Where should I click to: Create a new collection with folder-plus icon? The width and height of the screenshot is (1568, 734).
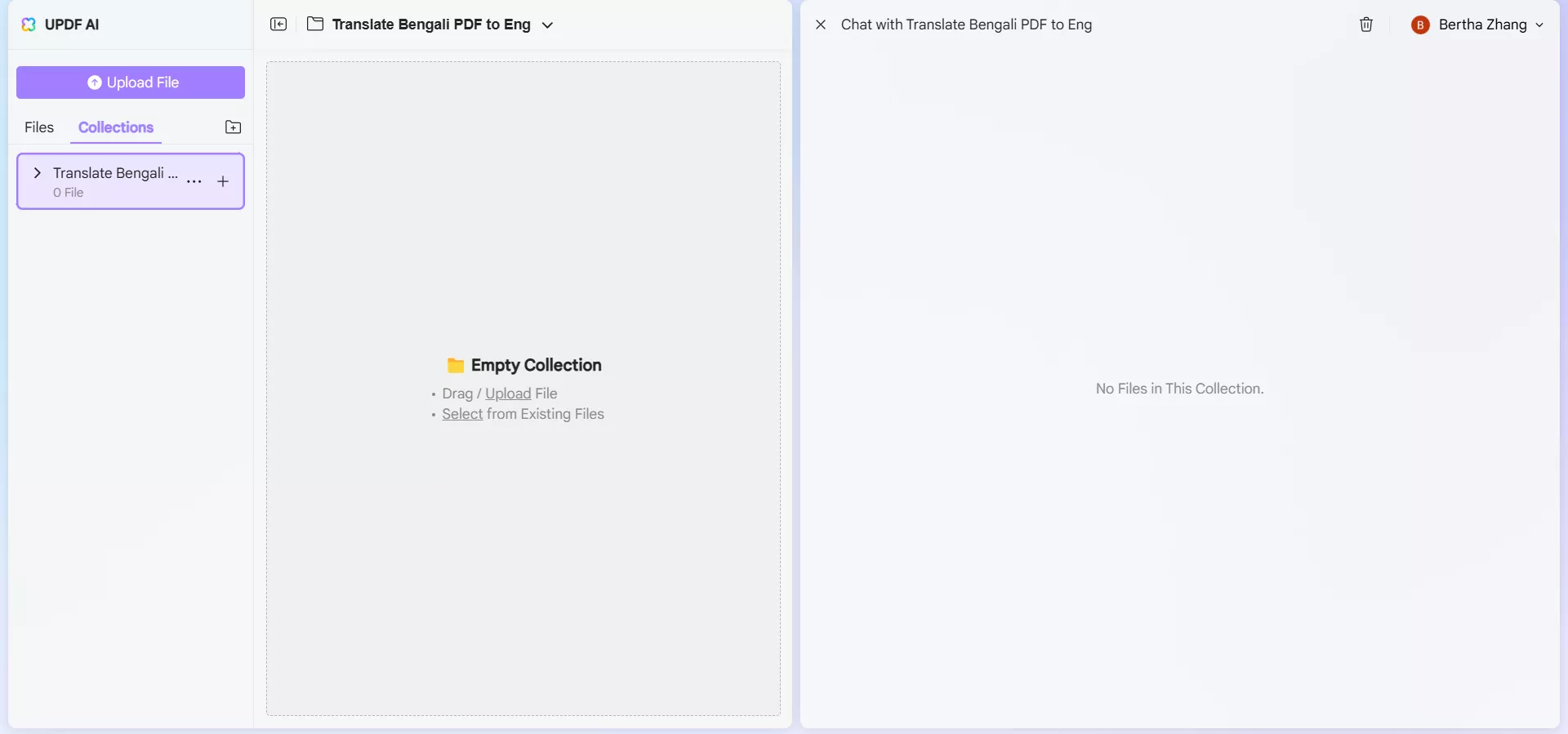click(233, 127)
